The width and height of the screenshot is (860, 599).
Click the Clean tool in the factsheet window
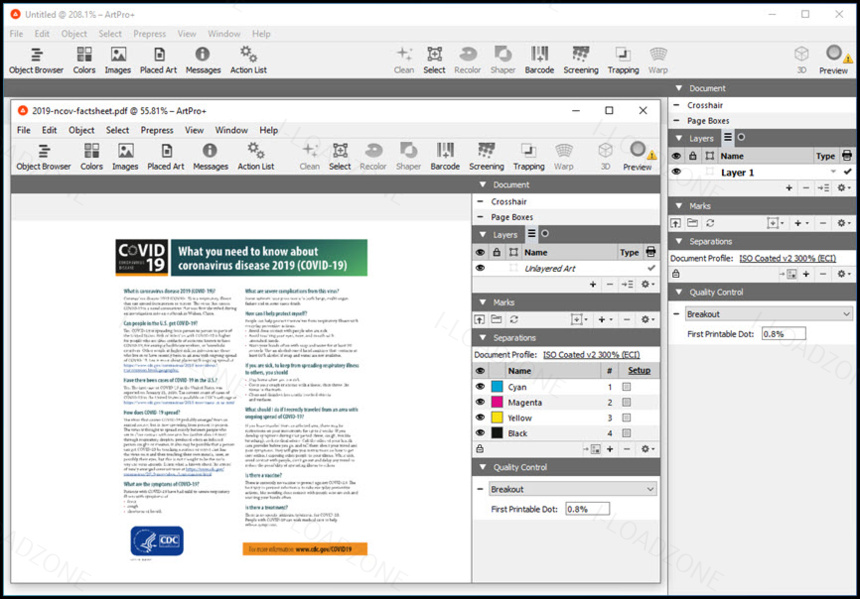point(309,157)
